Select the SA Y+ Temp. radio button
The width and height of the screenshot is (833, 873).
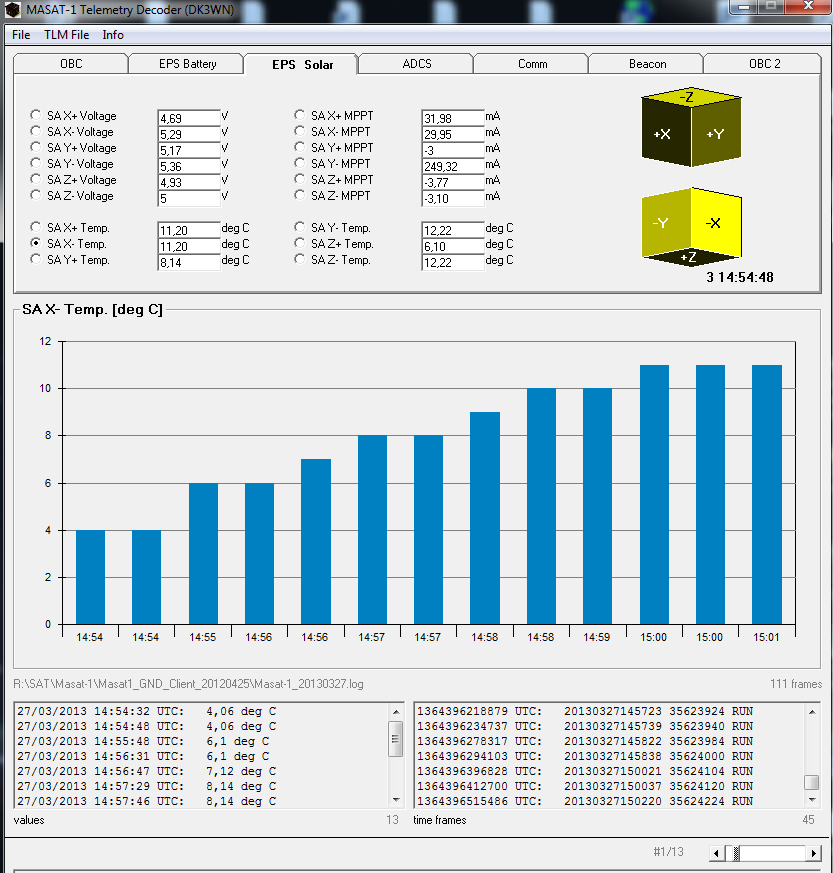click(36, 260)
